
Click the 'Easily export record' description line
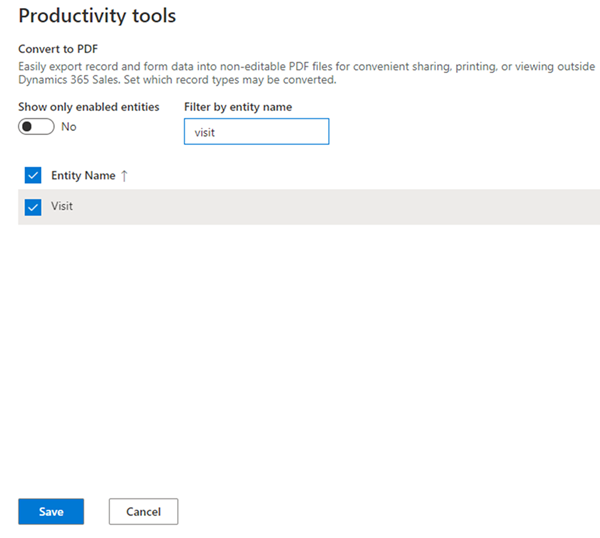(x=300, y=66)
